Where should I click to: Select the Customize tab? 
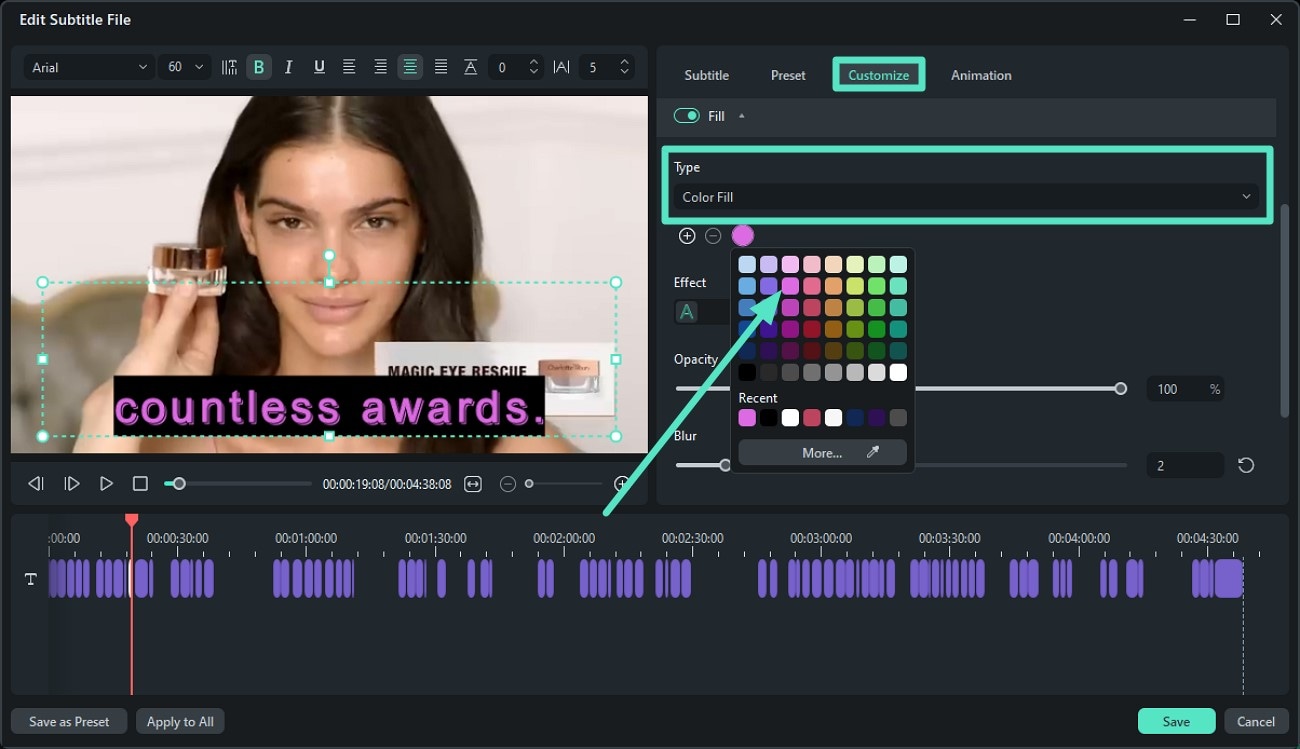click(x=879, y=75)
